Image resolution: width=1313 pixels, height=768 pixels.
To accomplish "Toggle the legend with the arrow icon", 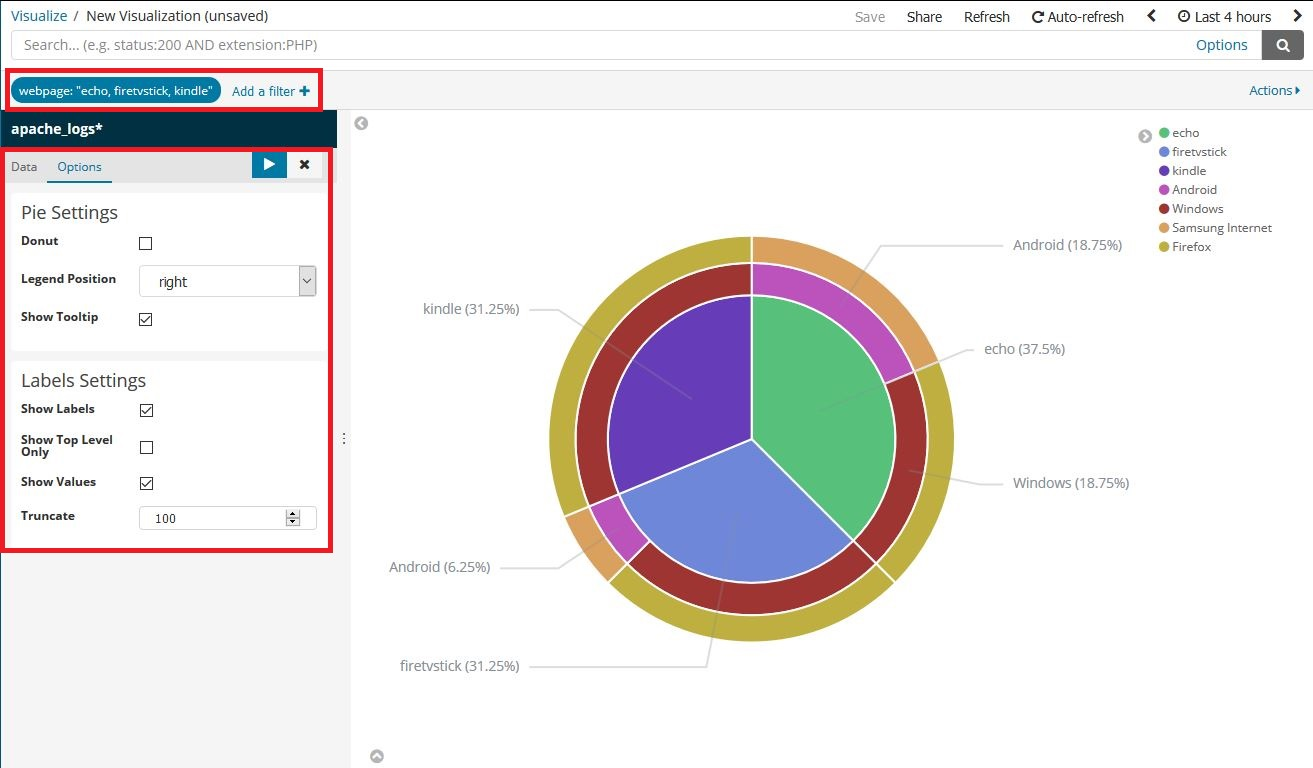I will pos(1145,136).
